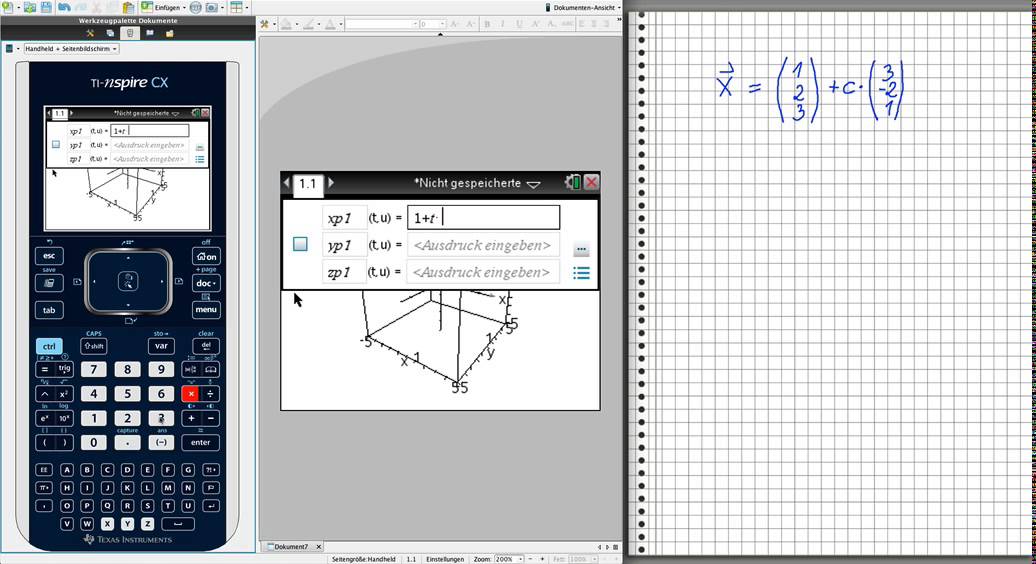
Task: Click number 7 key on handheld
Action: [x=94, y=369]
